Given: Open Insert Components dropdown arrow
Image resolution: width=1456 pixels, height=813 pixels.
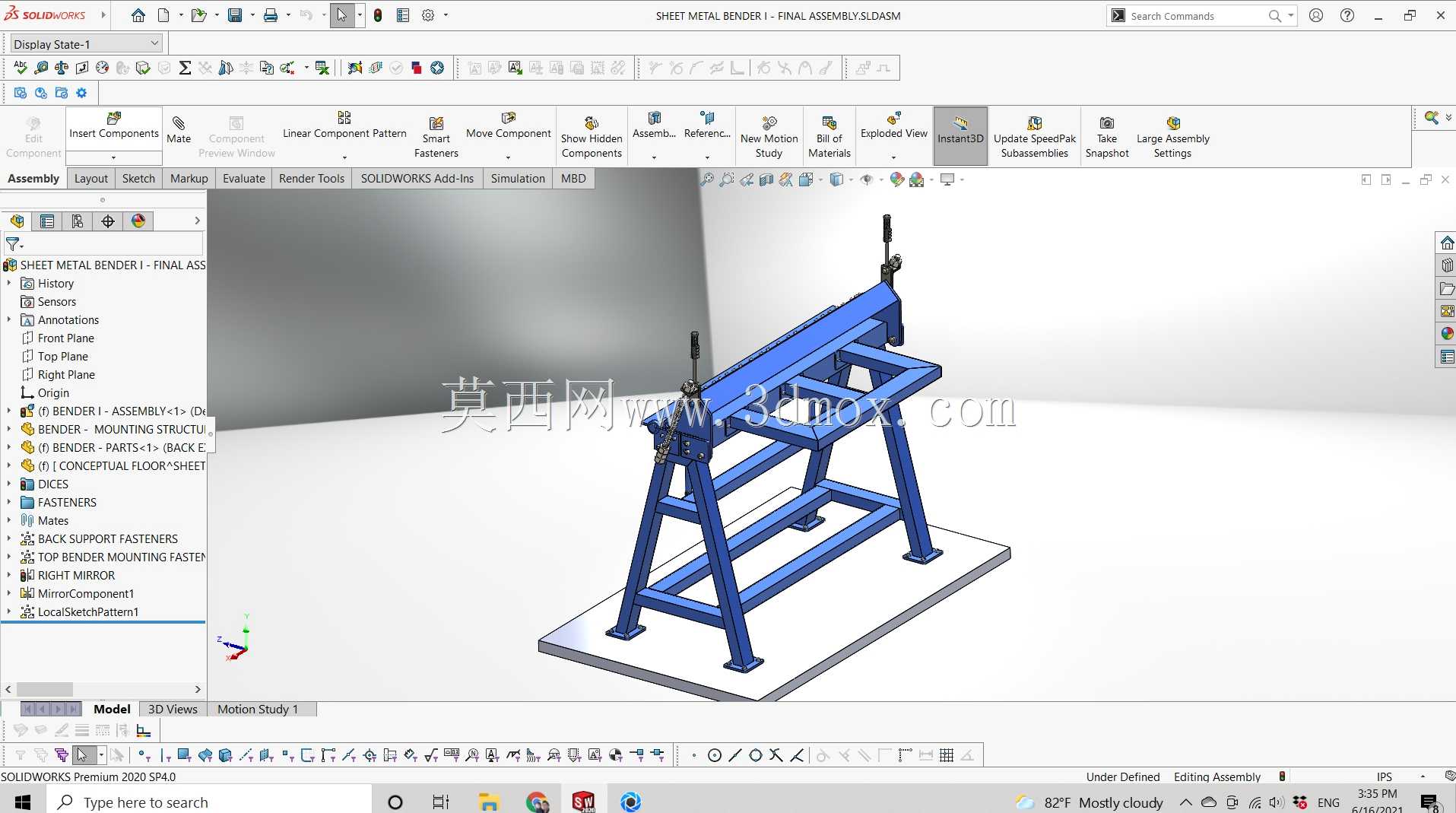Looking at the screenshot, I should click(x=114, y=157).
